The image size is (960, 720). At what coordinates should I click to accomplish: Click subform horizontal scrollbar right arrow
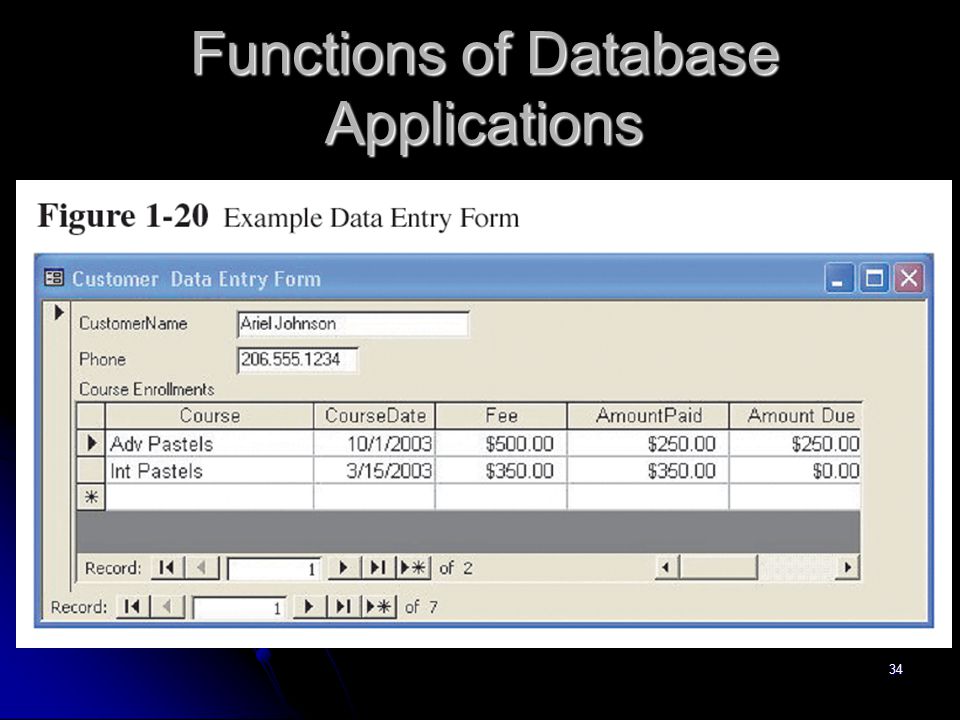pyautogui.click(x=847, y=568)
